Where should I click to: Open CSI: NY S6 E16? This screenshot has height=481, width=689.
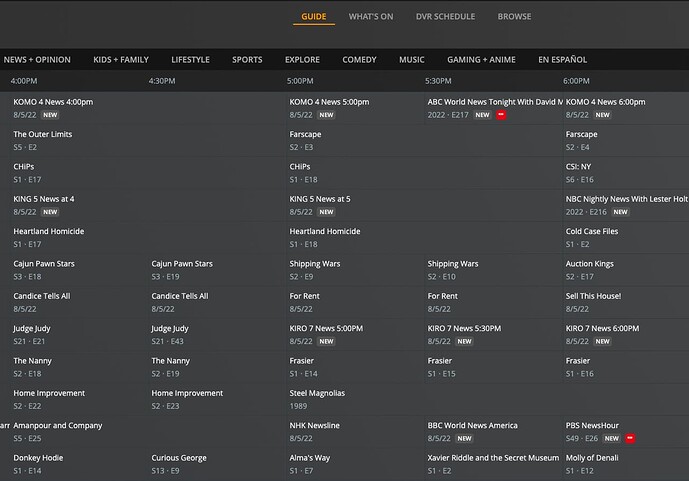[x=626, y=173]
